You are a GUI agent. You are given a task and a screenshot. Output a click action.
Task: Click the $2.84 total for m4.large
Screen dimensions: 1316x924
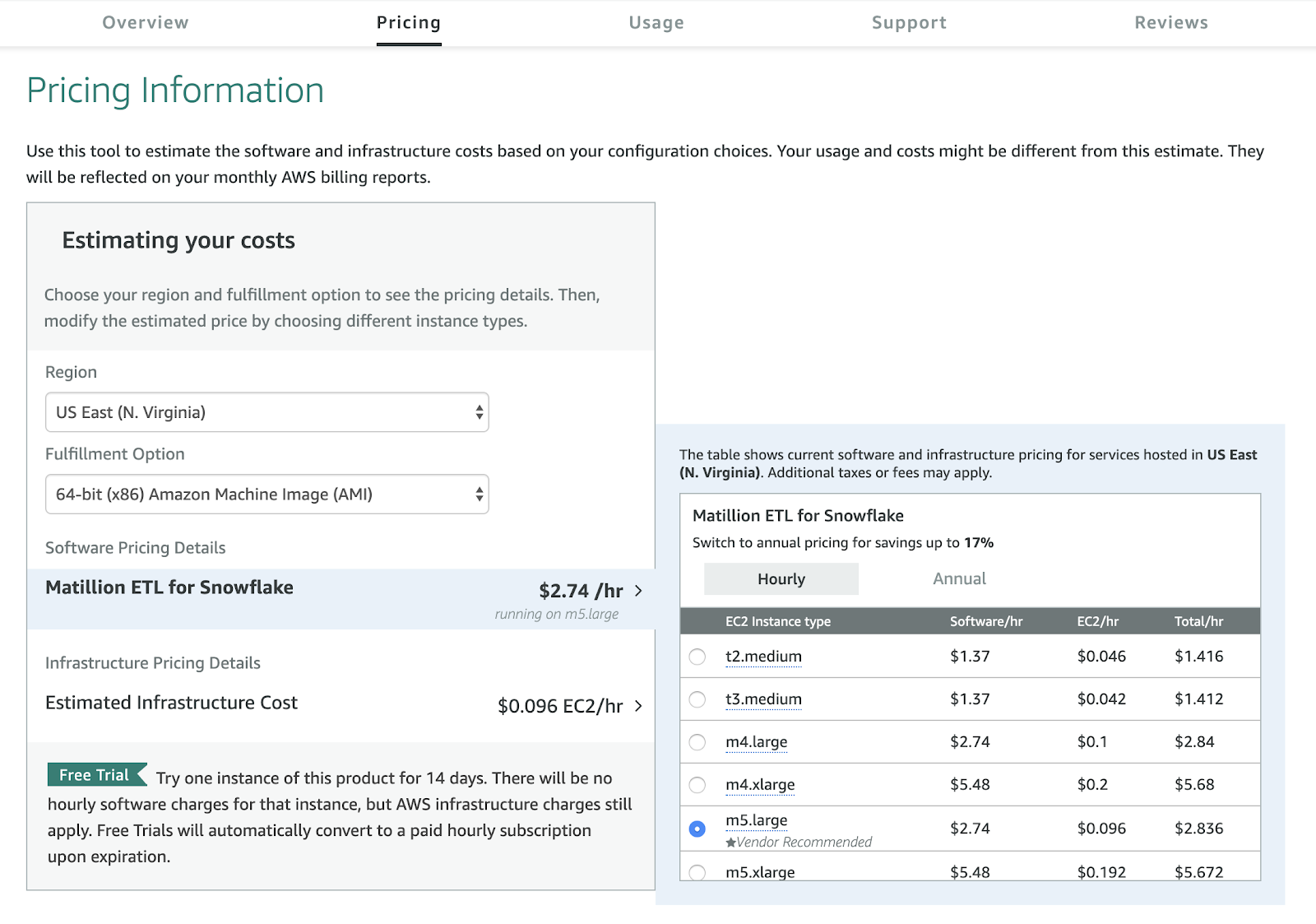[1194, 742]
